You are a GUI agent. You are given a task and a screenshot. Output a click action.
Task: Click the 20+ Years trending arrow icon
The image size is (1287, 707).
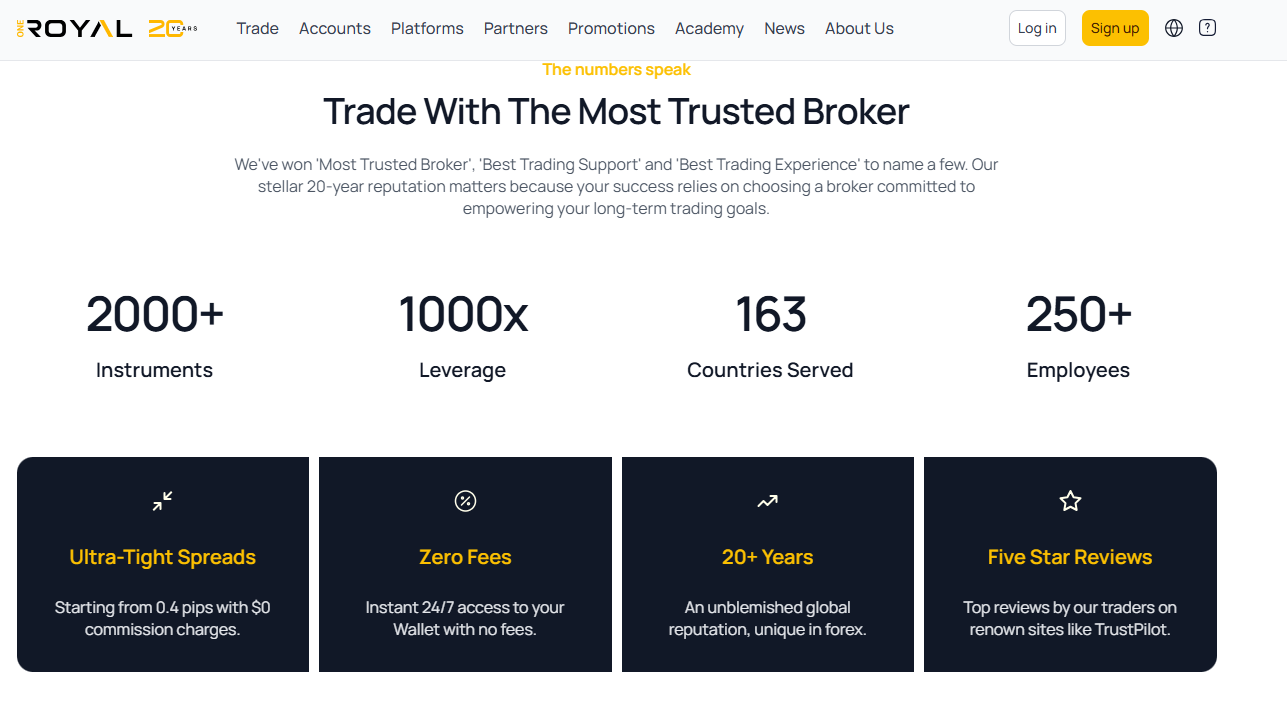[x=767, y=501]
